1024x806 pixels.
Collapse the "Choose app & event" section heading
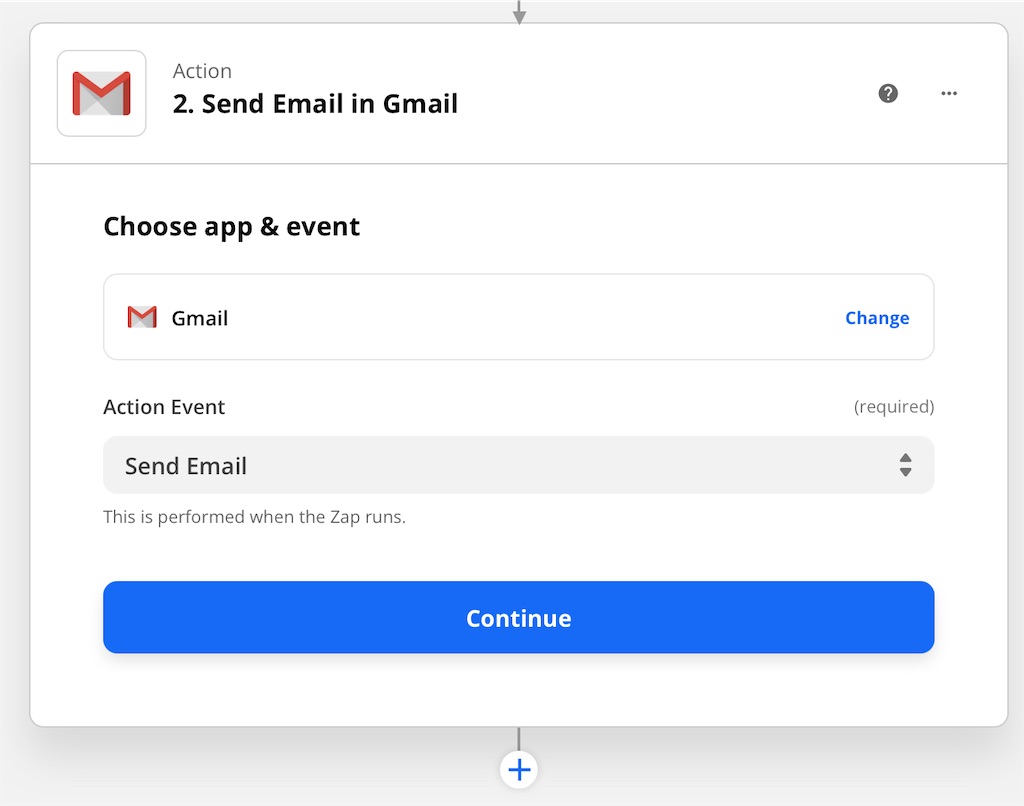[x=232, y=227]
